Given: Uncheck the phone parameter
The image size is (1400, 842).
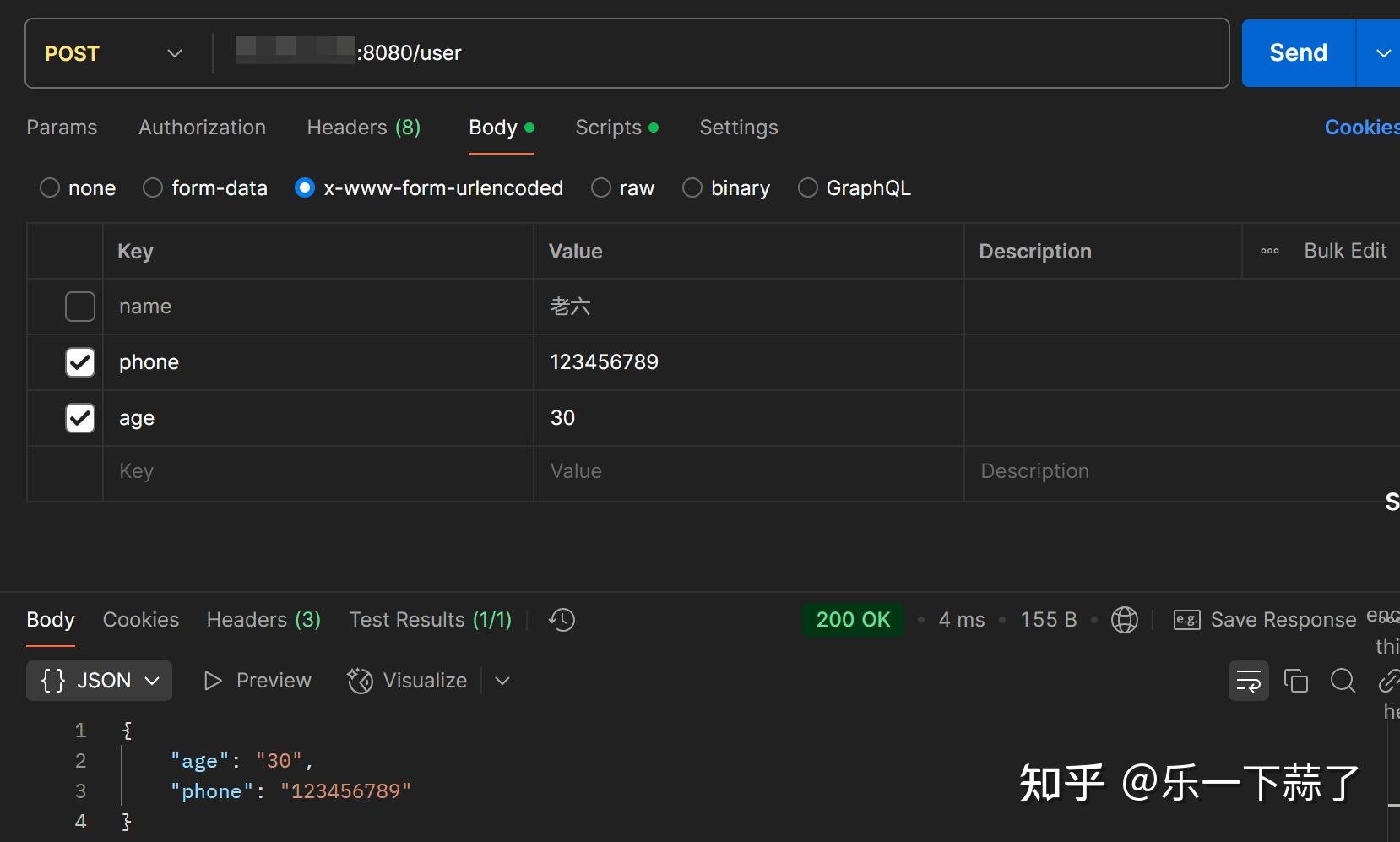Looking at the screenshot, I should pos(79,362).
